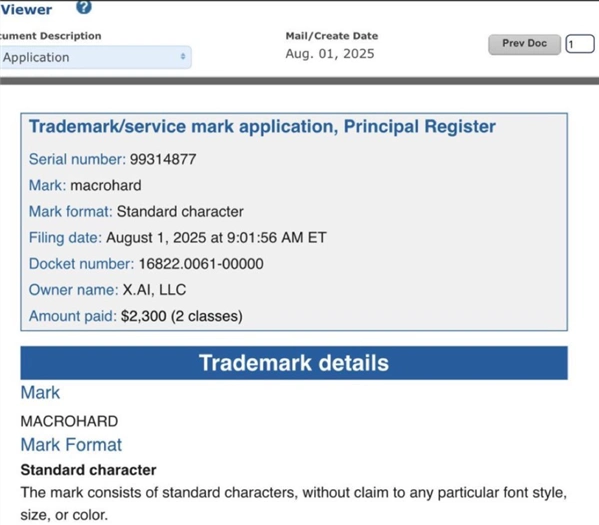Click the Mark format Standard character text
The width and height of the screenshot is (599, 525).
click(x=180, y=212)
